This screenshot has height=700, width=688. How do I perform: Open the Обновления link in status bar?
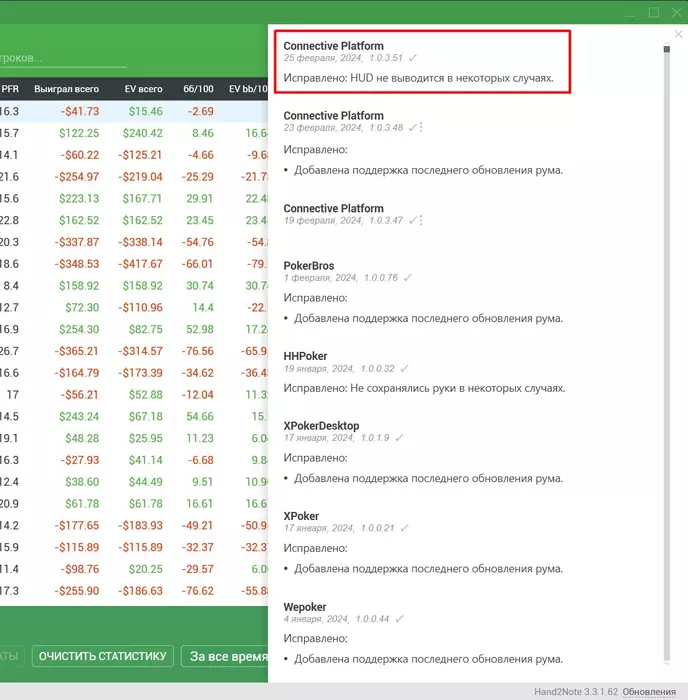click(649, 692)
